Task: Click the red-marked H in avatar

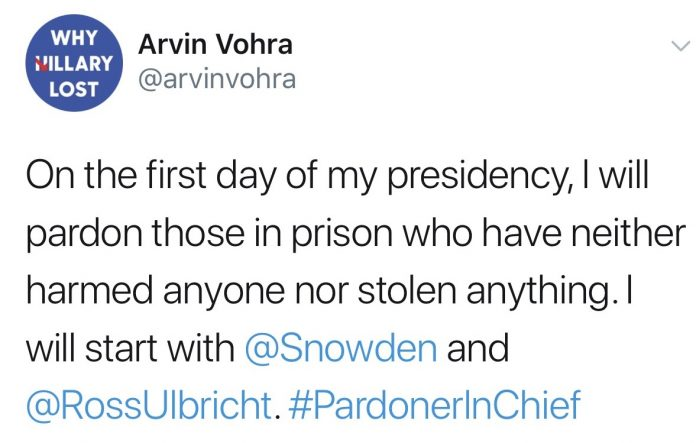Action: tap(41, 64)
